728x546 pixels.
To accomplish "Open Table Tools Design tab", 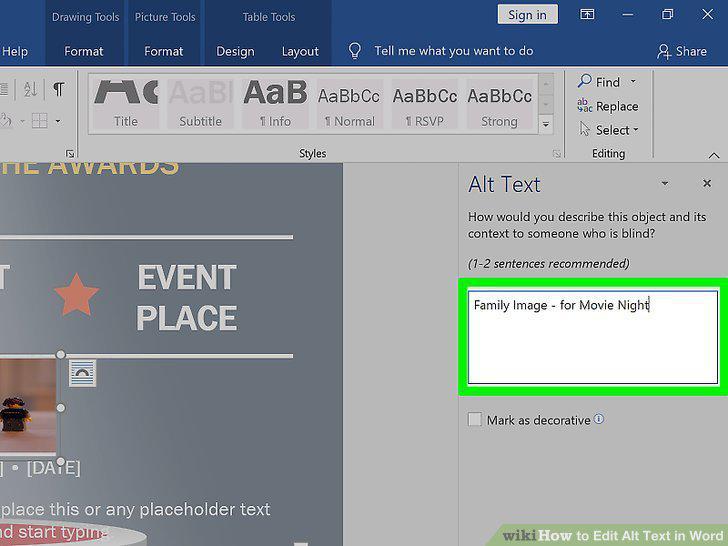I will 235,51.
